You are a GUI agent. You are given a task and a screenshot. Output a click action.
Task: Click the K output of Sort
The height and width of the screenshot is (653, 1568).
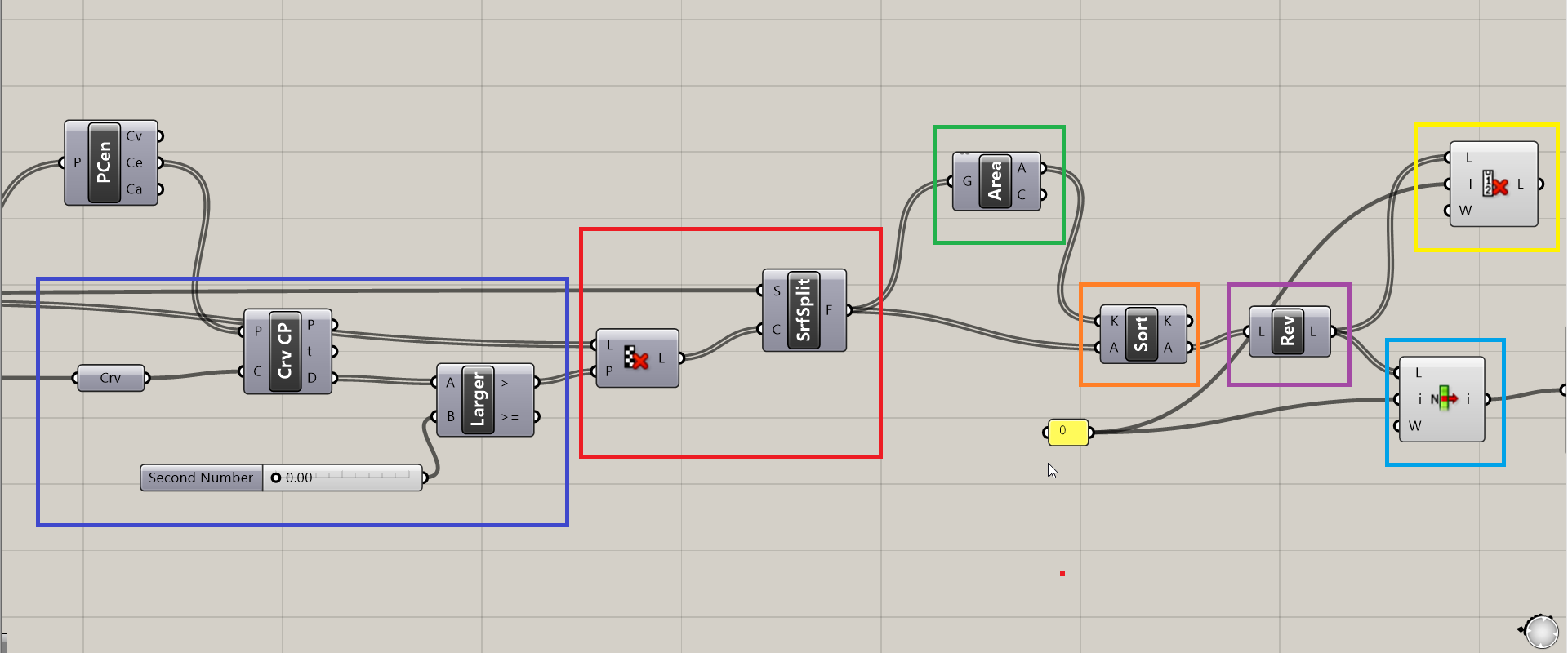point(1168,321)
